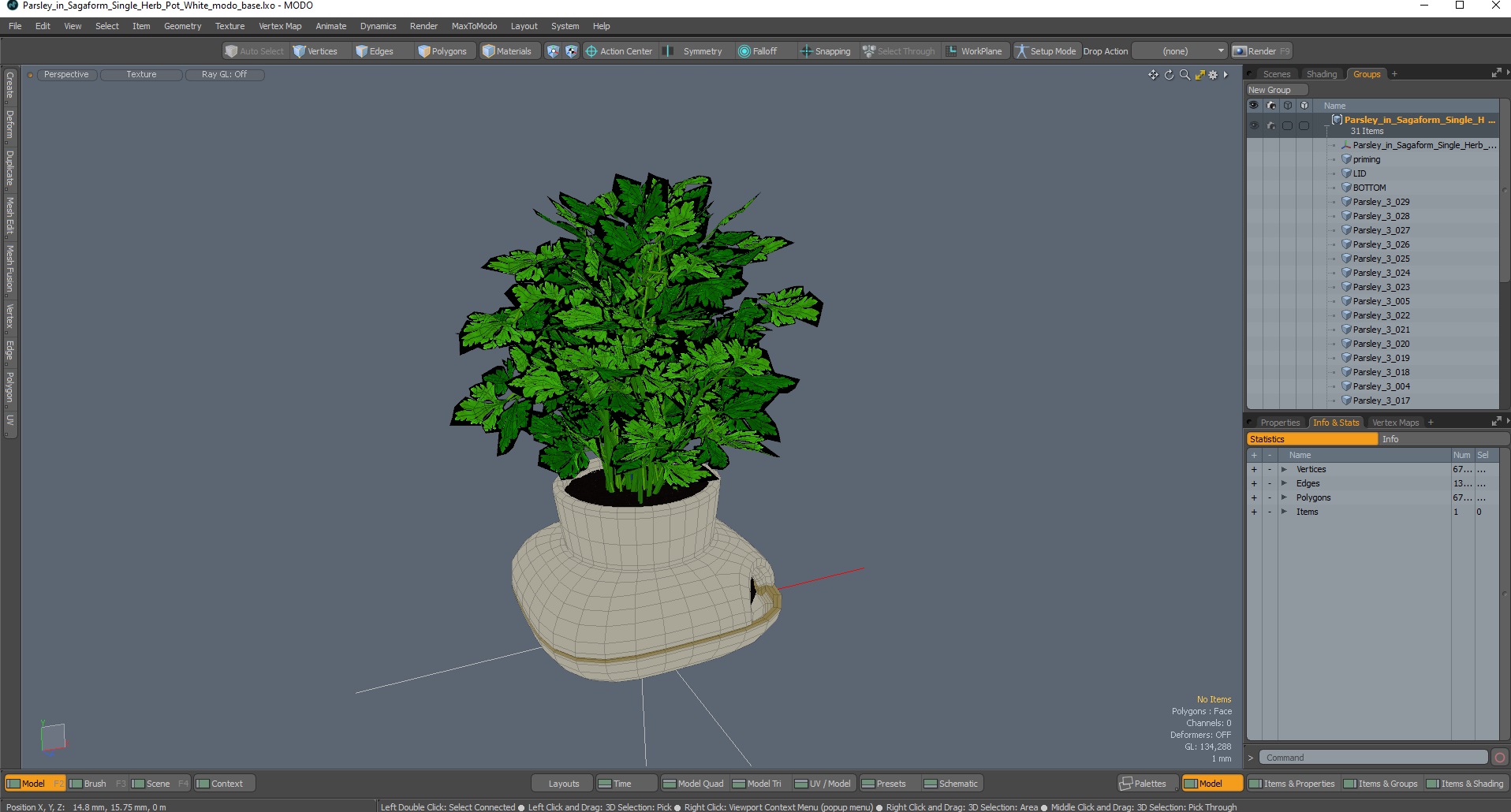This screenshot has height=812, width=1511.
Task: Toggle Ray GL: Off in viewport
Action: click(225, 74)
